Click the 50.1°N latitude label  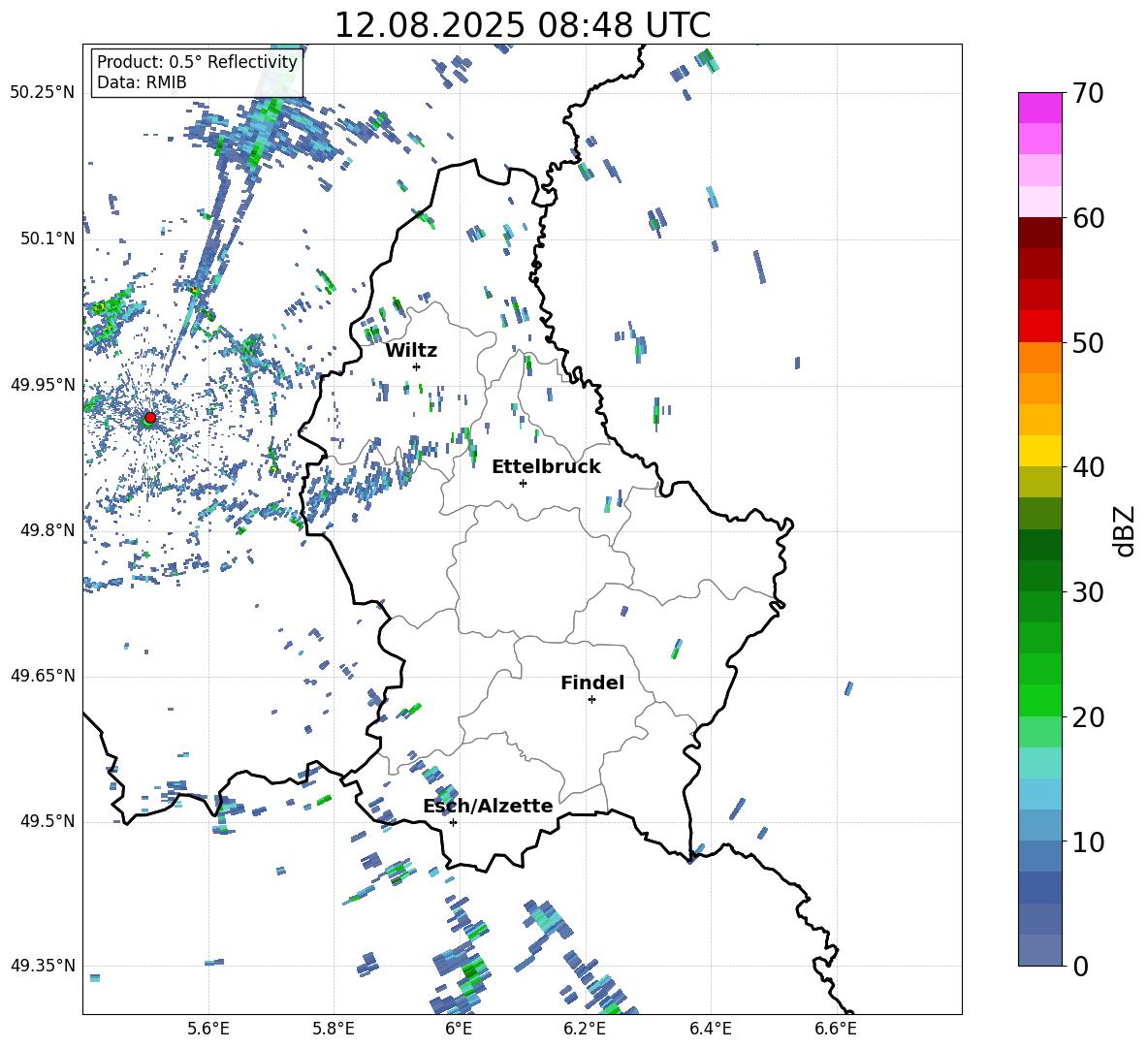[x=48, y=239]
